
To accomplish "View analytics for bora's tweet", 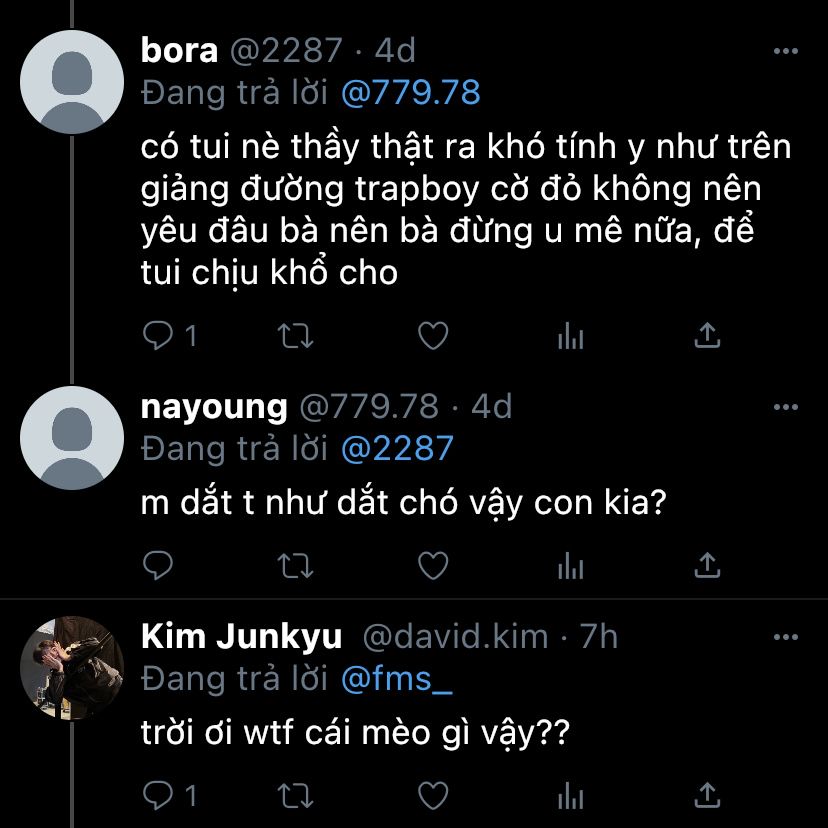I will [x=570, y=337].
